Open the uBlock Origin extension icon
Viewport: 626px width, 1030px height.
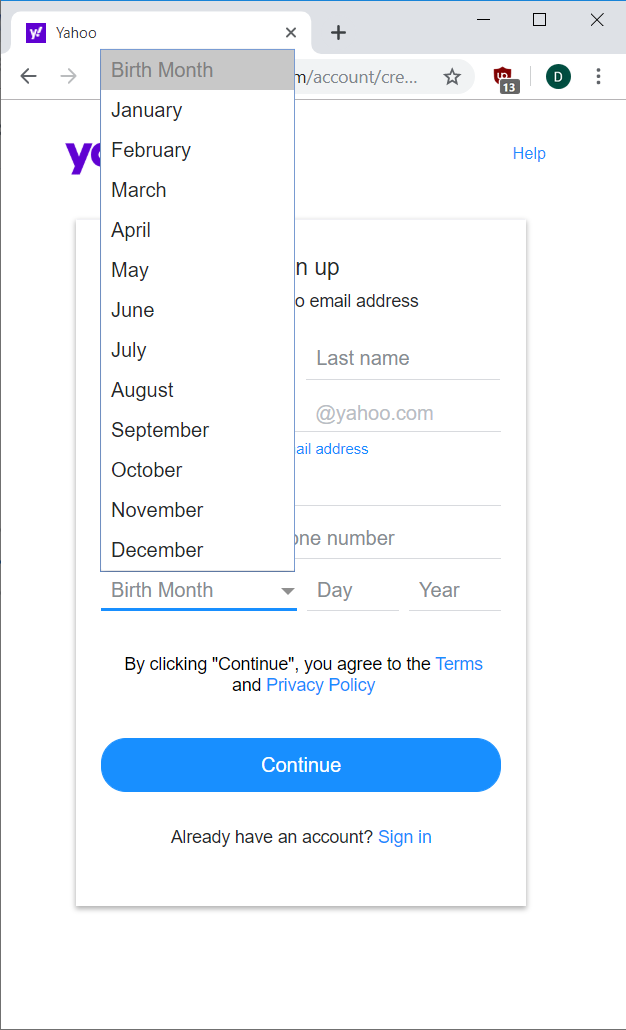click(504, 77)
